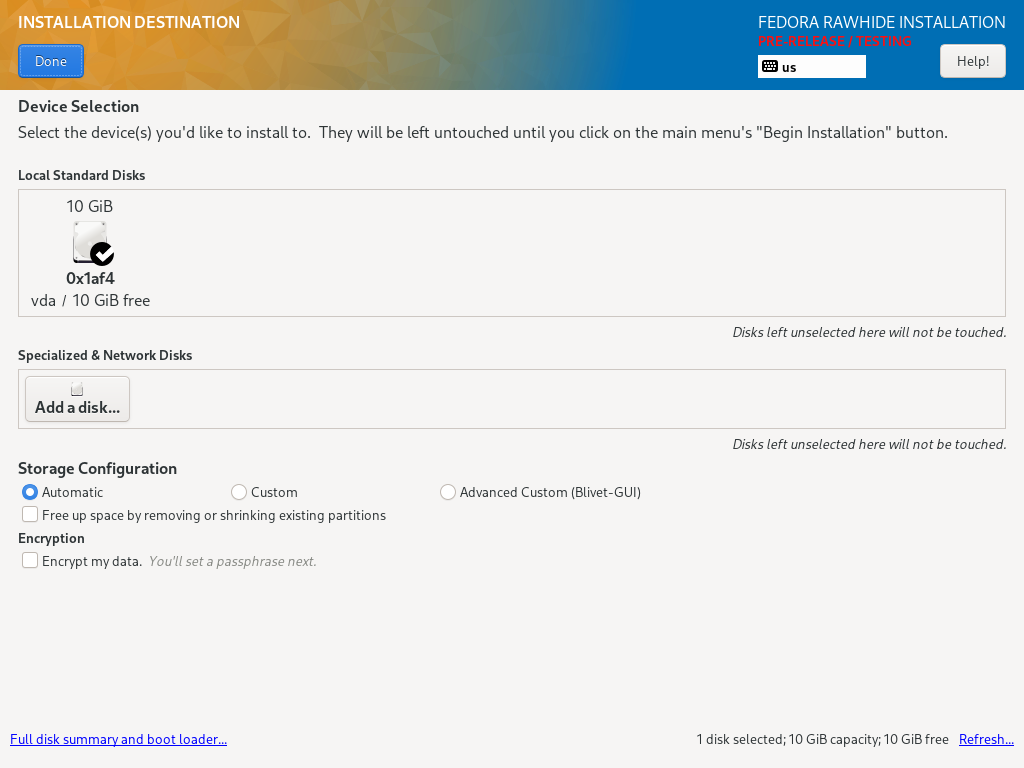Click the 'Specialized & Network Disks' label

coord(105,355)
